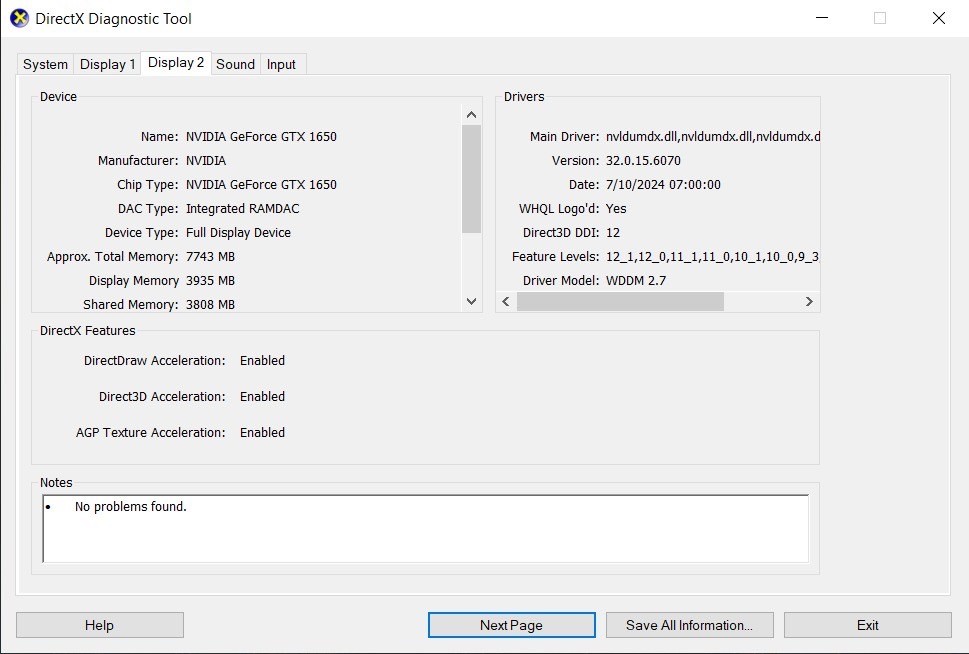Switch to the System tab
Image resolution: width=969 pixels, height=654 pixels.
click(44, 63)
